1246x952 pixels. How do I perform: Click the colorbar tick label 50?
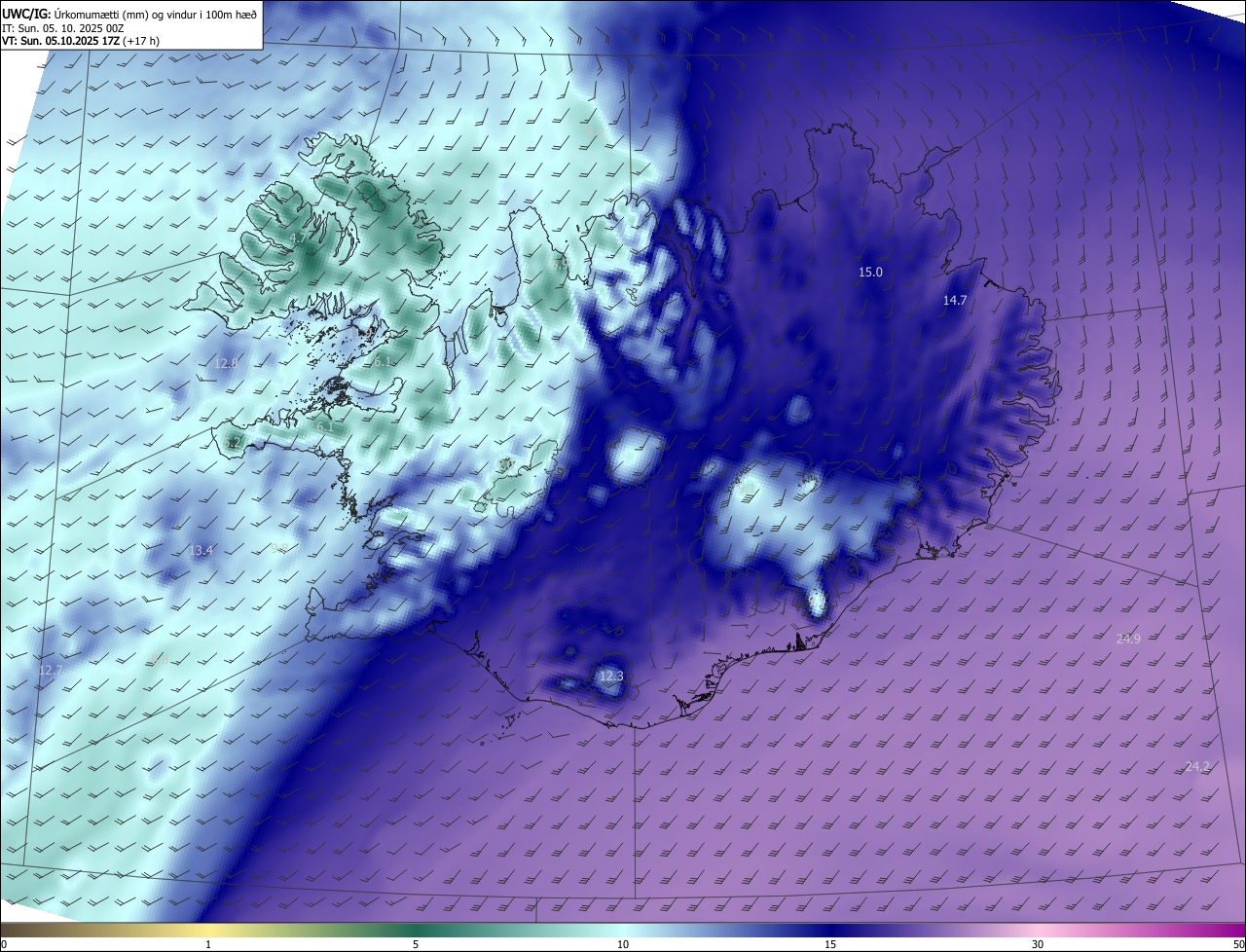tap(1238, 944)
